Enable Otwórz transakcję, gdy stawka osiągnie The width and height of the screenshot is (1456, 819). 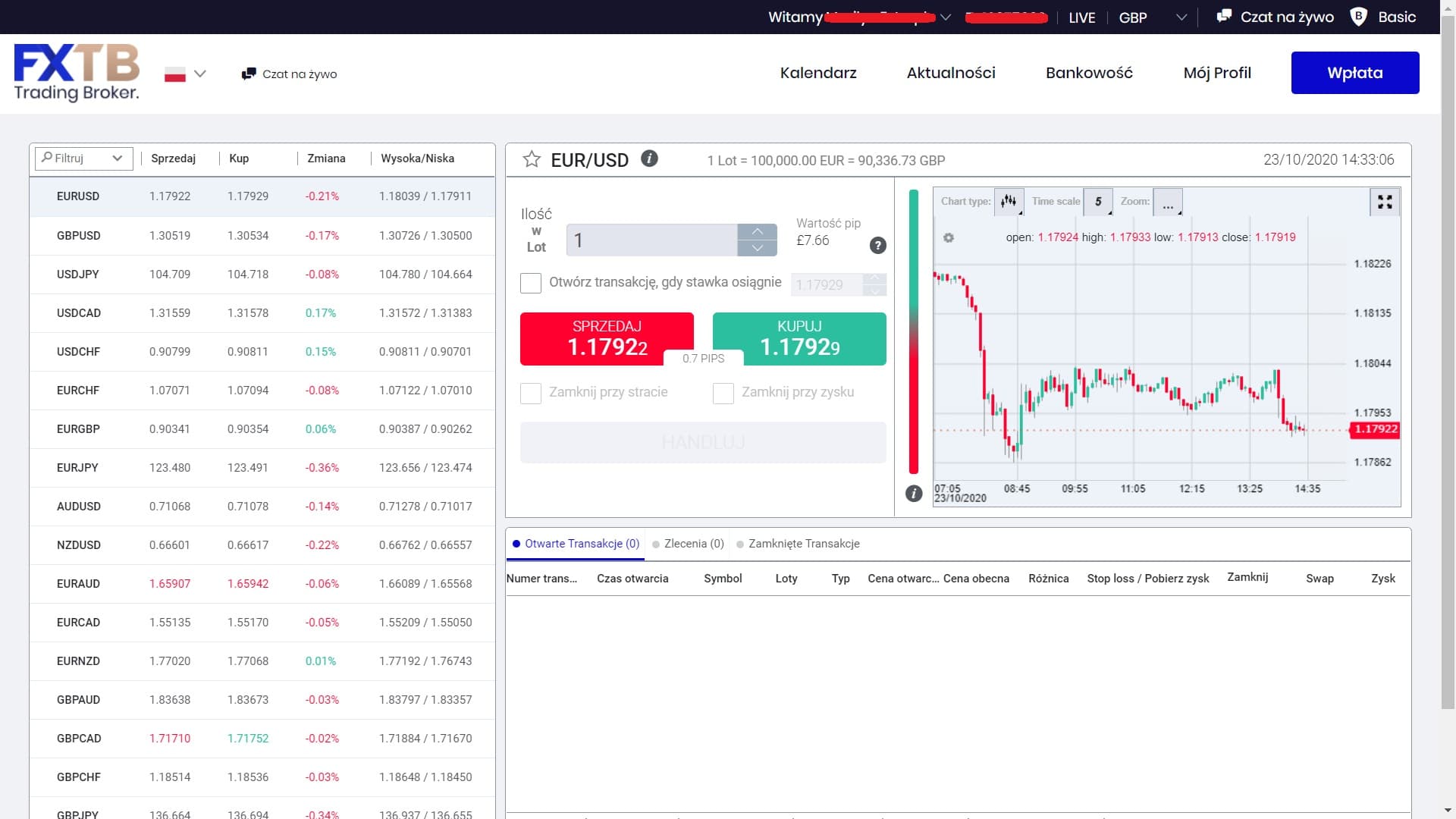(x=530, y=283)
